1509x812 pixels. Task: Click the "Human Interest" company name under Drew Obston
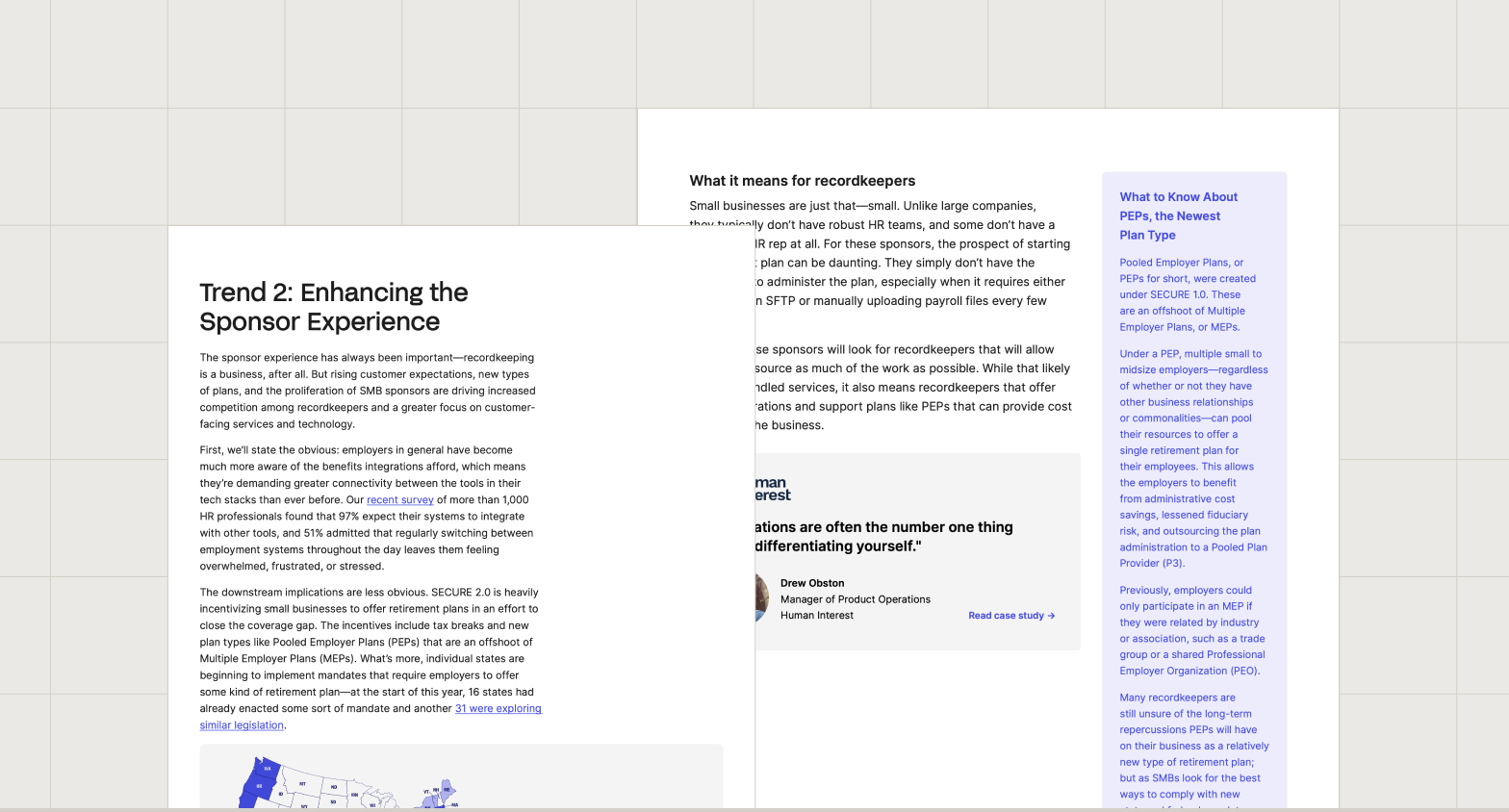point(817,616)
